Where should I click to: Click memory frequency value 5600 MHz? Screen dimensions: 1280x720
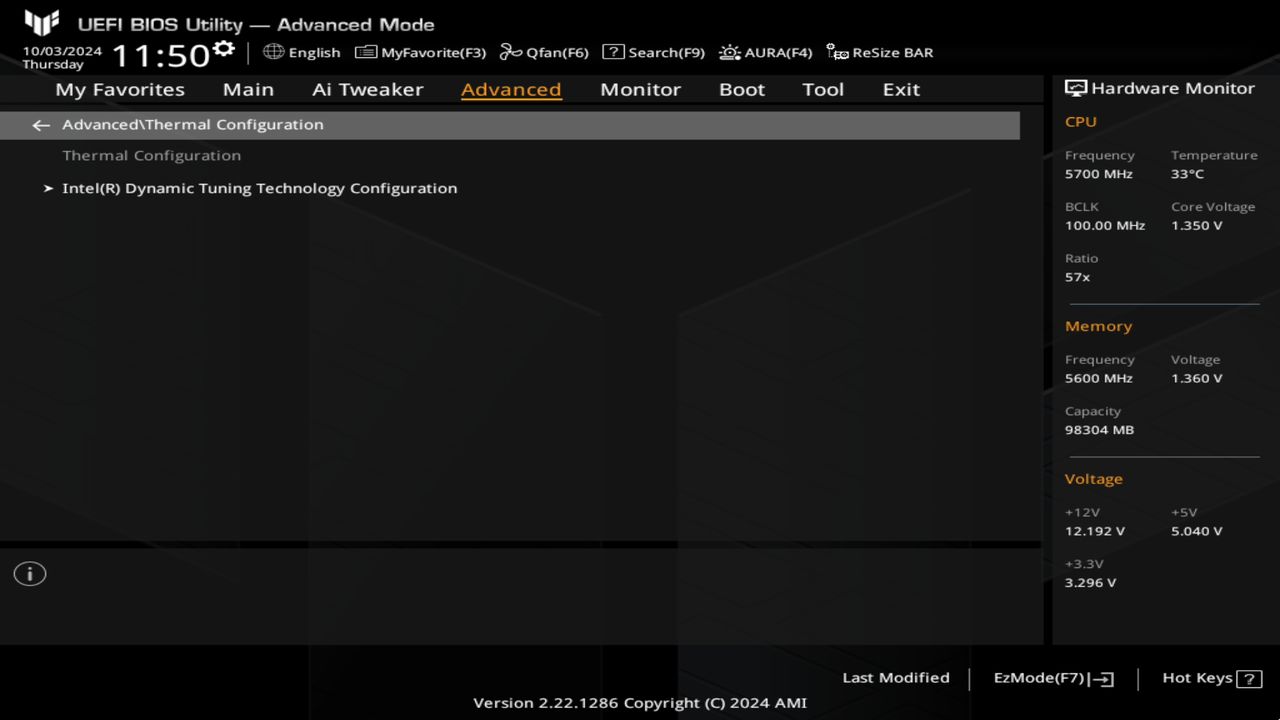(1098, 379)
